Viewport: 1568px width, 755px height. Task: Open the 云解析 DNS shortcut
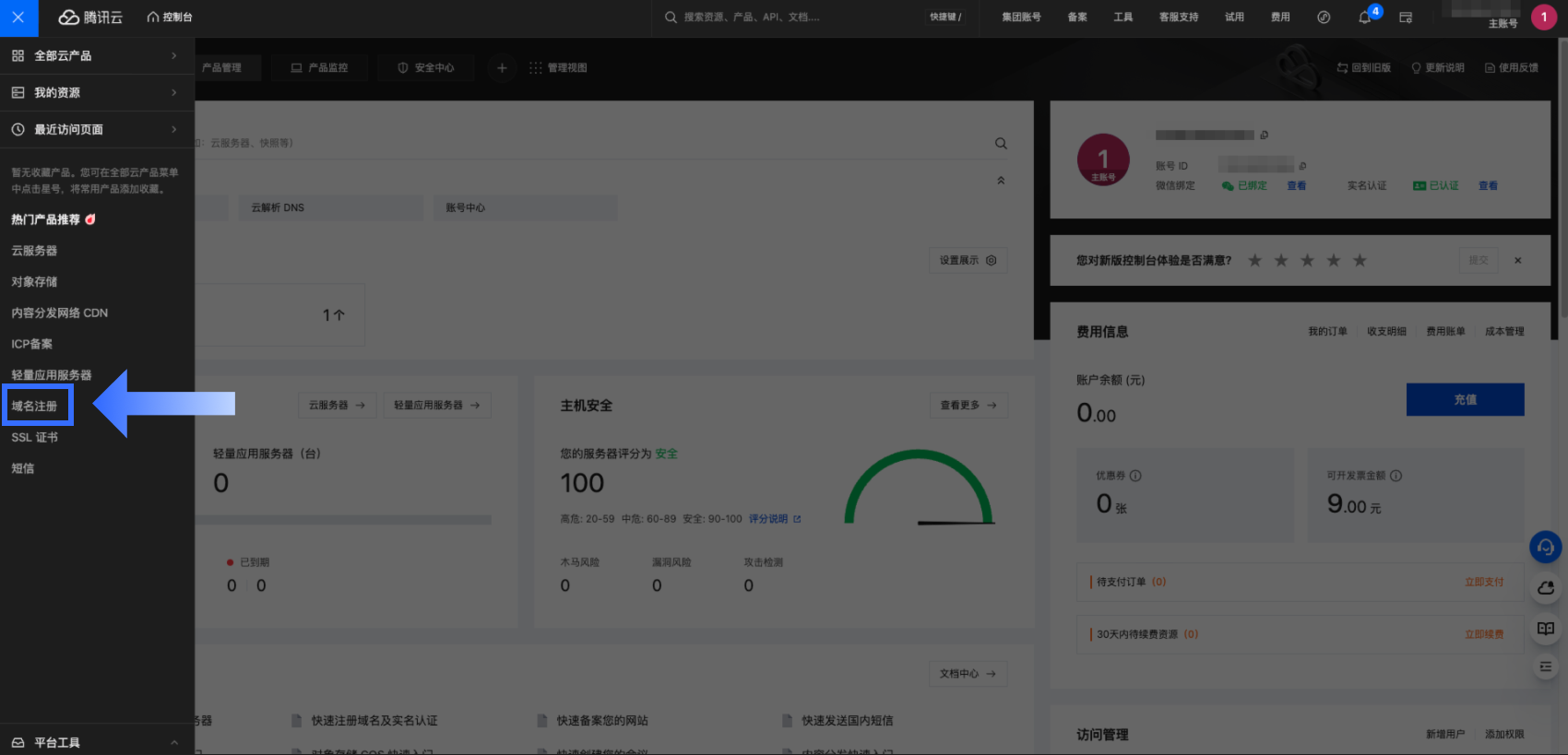click(x=331, y=208)
